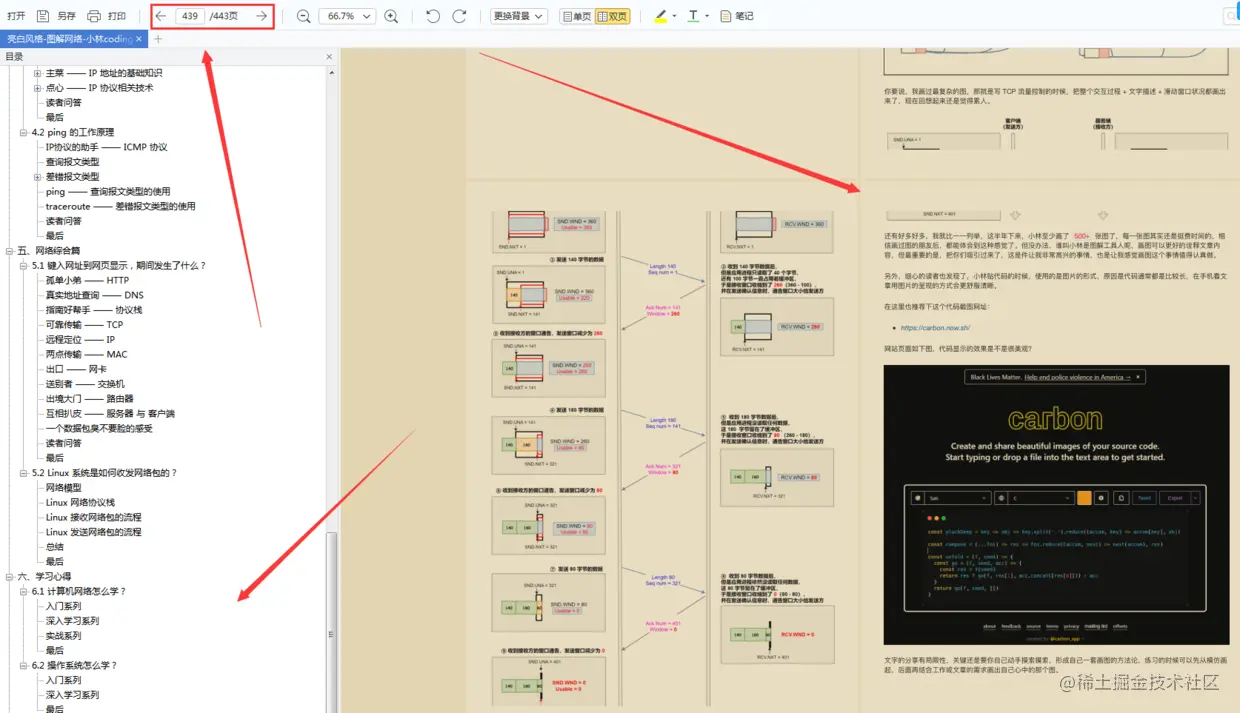
Task: Jump to 出口 —— 网卡
Action: pyautogui.click(x=76, y=369)
